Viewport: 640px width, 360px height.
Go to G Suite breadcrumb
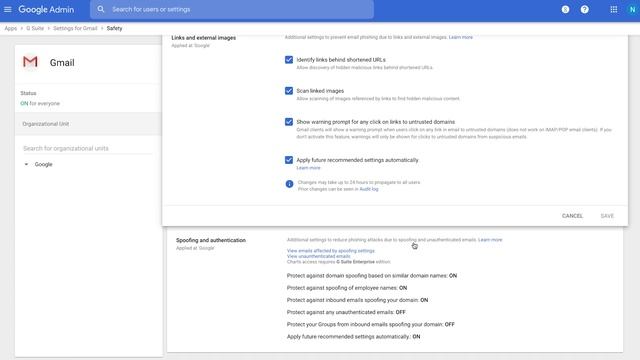[x=35, y=28]
